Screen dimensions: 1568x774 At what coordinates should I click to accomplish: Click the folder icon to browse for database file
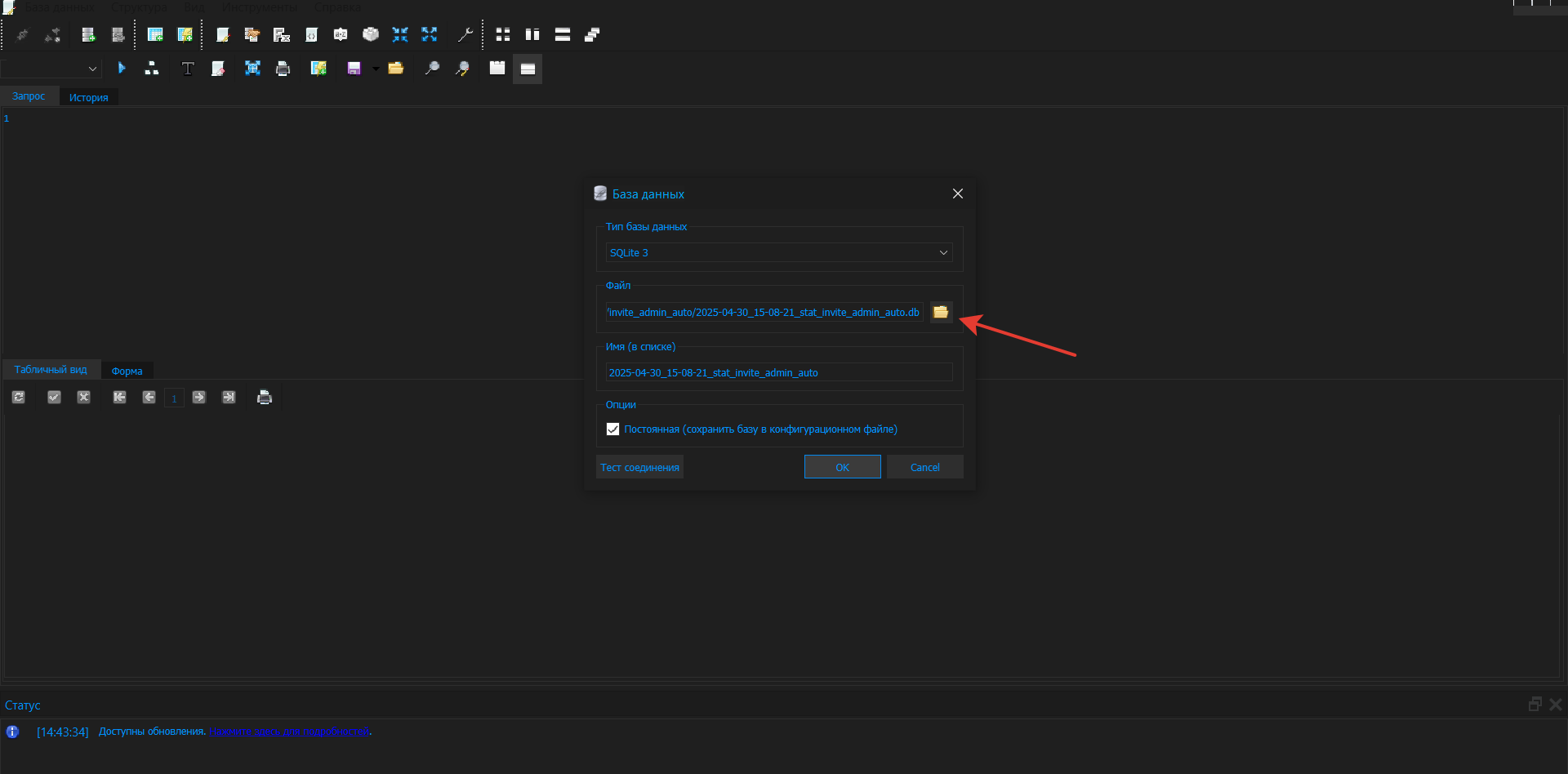(x=941, y=312)
